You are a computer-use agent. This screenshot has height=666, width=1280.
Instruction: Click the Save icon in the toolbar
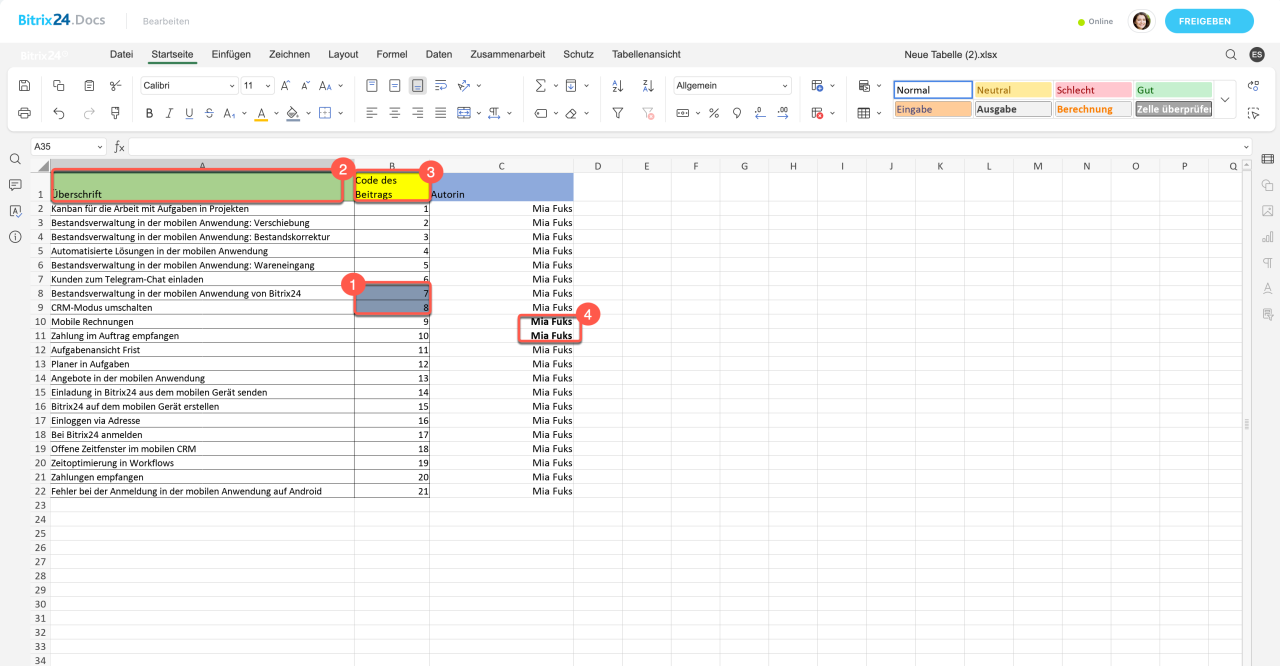coord(24,86)
